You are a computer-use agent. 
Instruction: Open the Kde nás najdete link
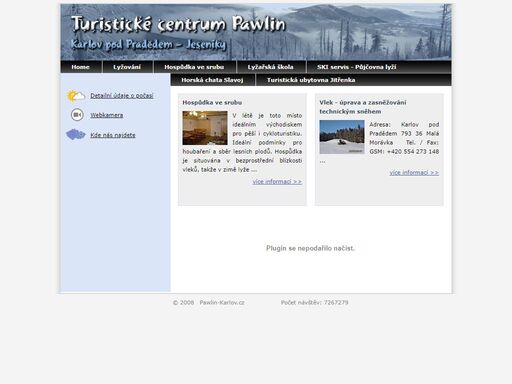pos(113,135)
